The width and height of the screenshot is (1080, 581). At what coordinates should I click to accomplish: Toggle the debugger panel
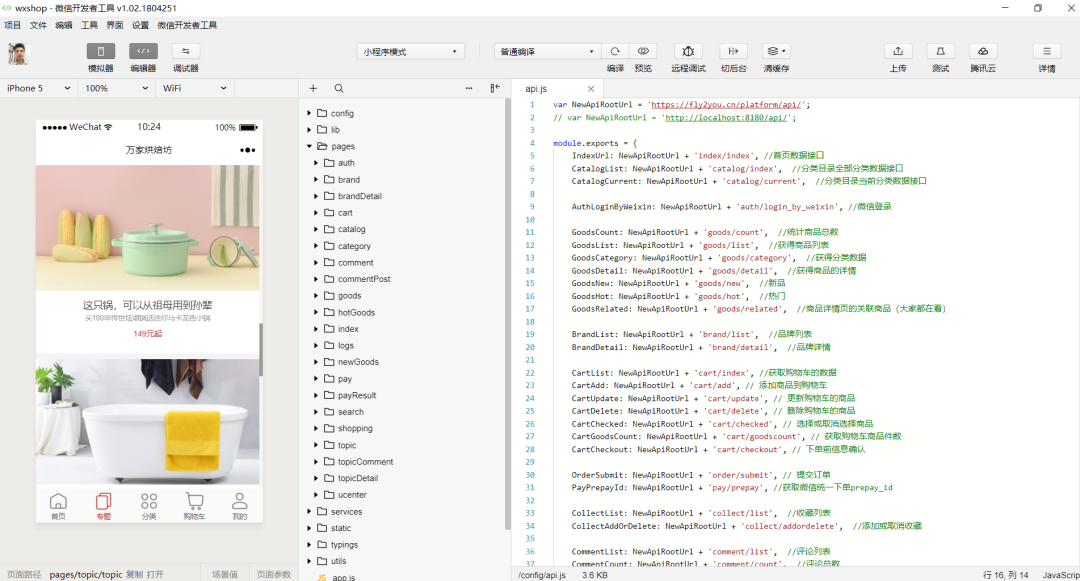click(x=185, y=51)
